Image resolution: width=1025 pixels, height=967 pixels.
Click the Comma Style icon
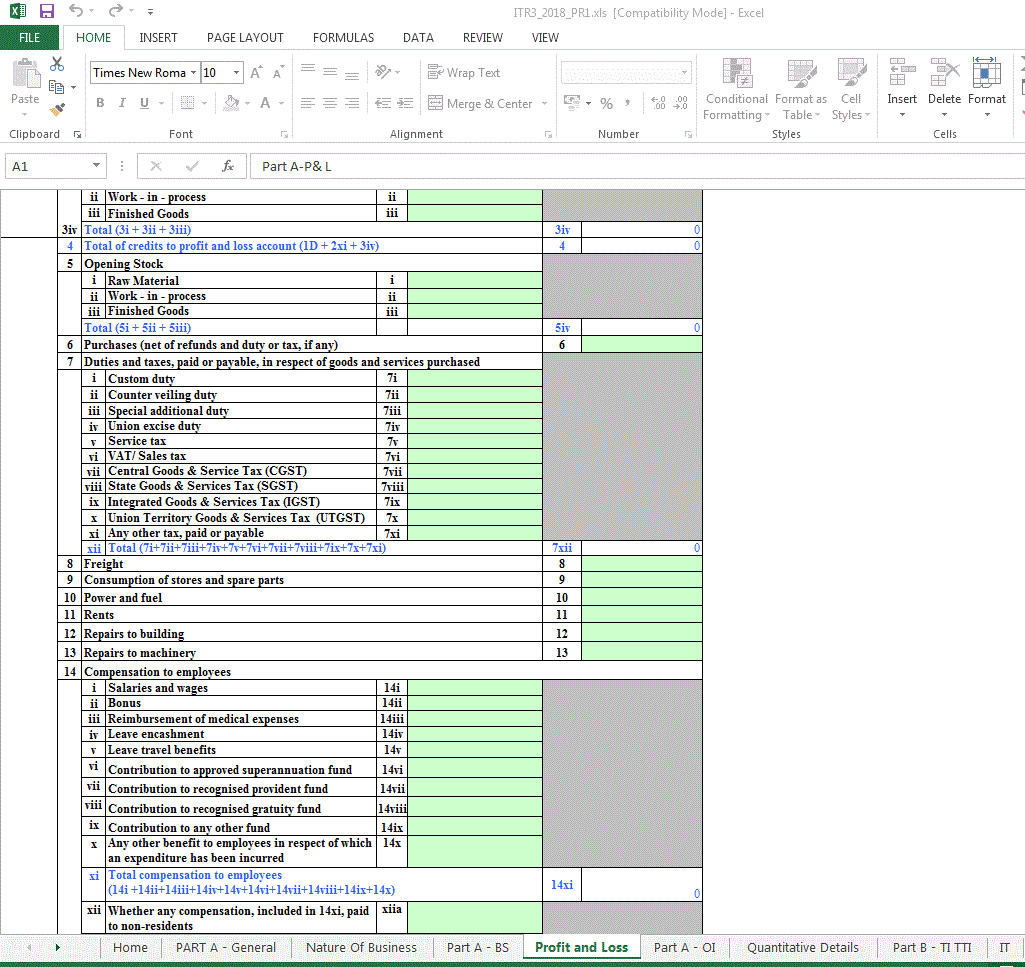pos(627,103)
